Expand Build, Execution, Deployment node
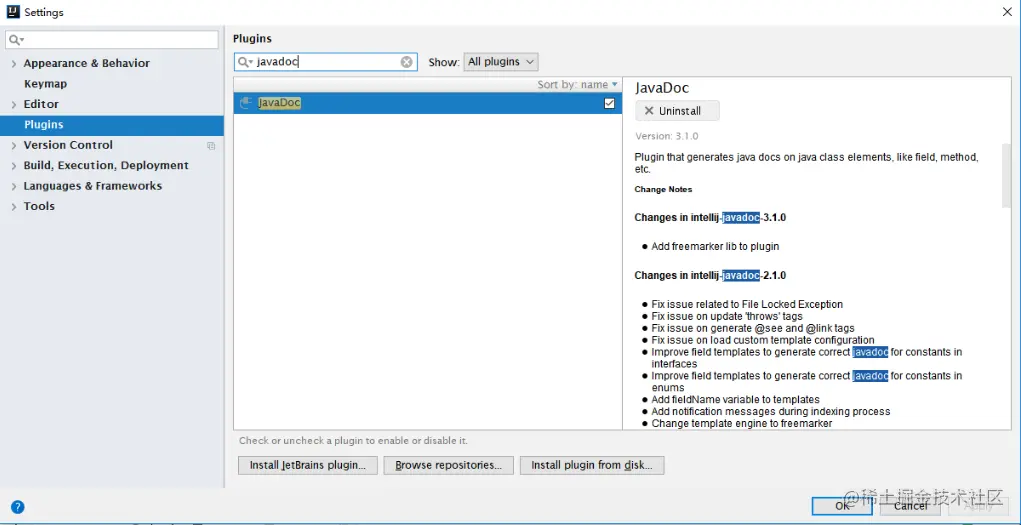1021x525 pixels. (14, 166)
